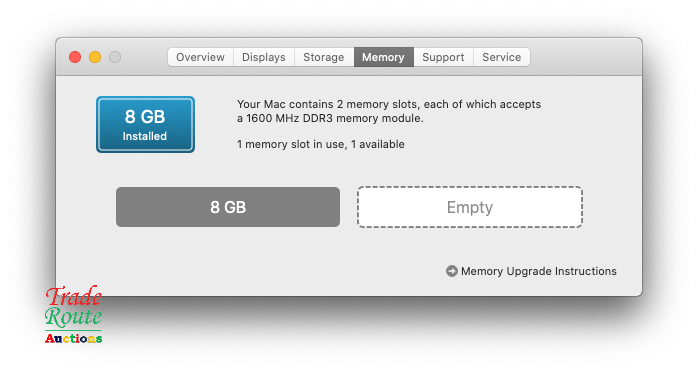Click the blue 8 GB Installed badge
The image size is (698, 370).
146,125
